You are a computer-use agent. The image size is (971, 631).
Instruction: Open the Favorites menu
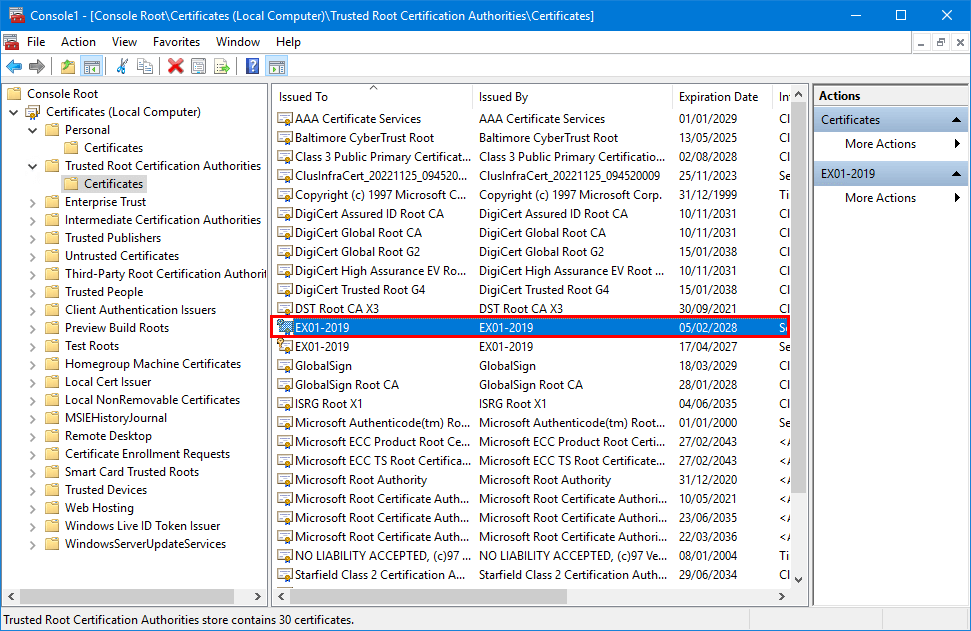[176, 41]
